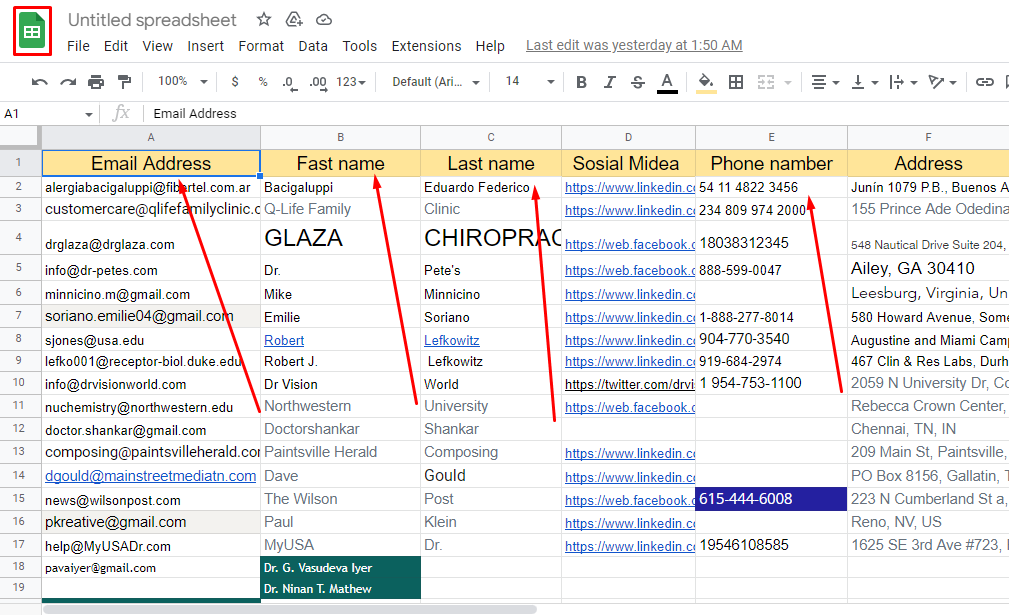The image size is (1009, 615).
Task: Click the horizontal scrollbar
Action: [290, 609]
